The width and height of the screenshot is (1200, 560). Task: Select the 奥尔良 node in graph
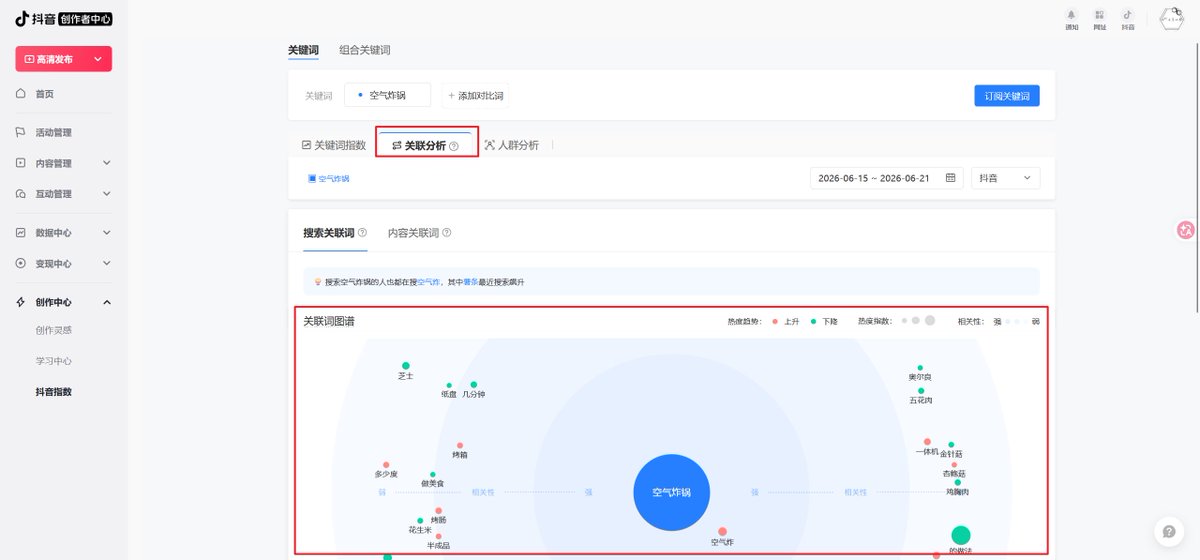coord(920,368)
